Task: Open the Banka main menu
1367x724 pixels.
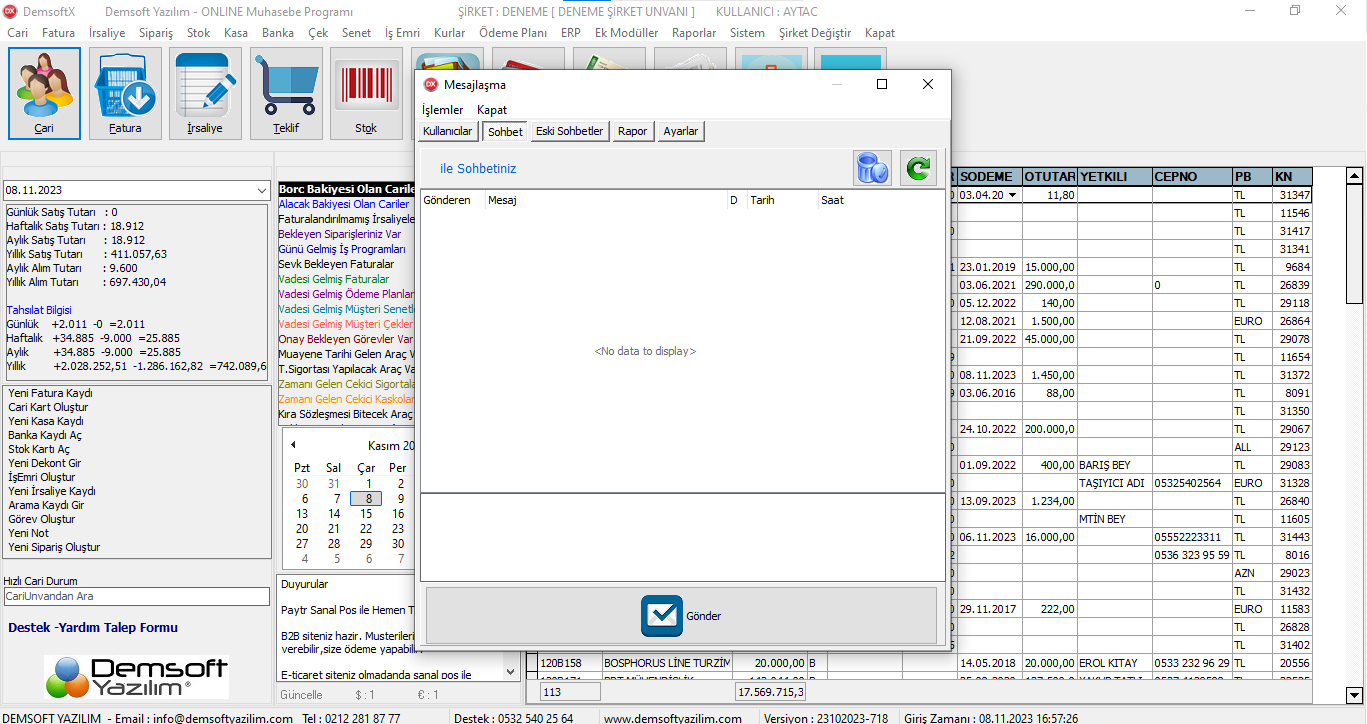Action: pos(278,33)
